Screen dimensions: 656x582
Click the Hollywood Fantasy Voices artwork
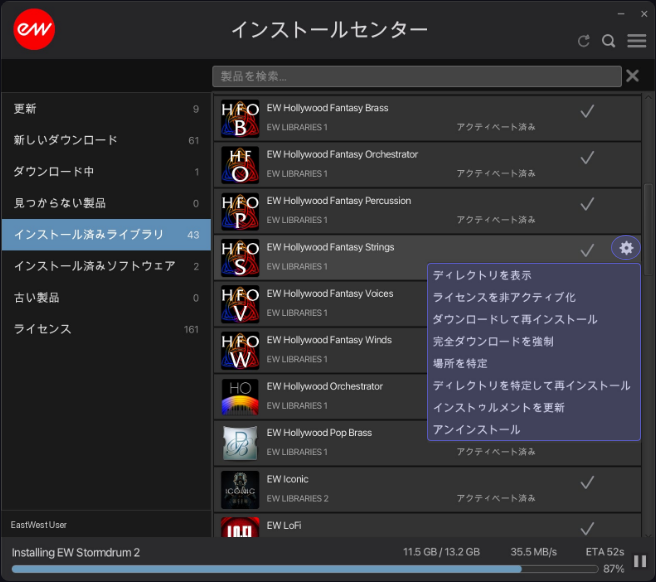click(240, 304)
